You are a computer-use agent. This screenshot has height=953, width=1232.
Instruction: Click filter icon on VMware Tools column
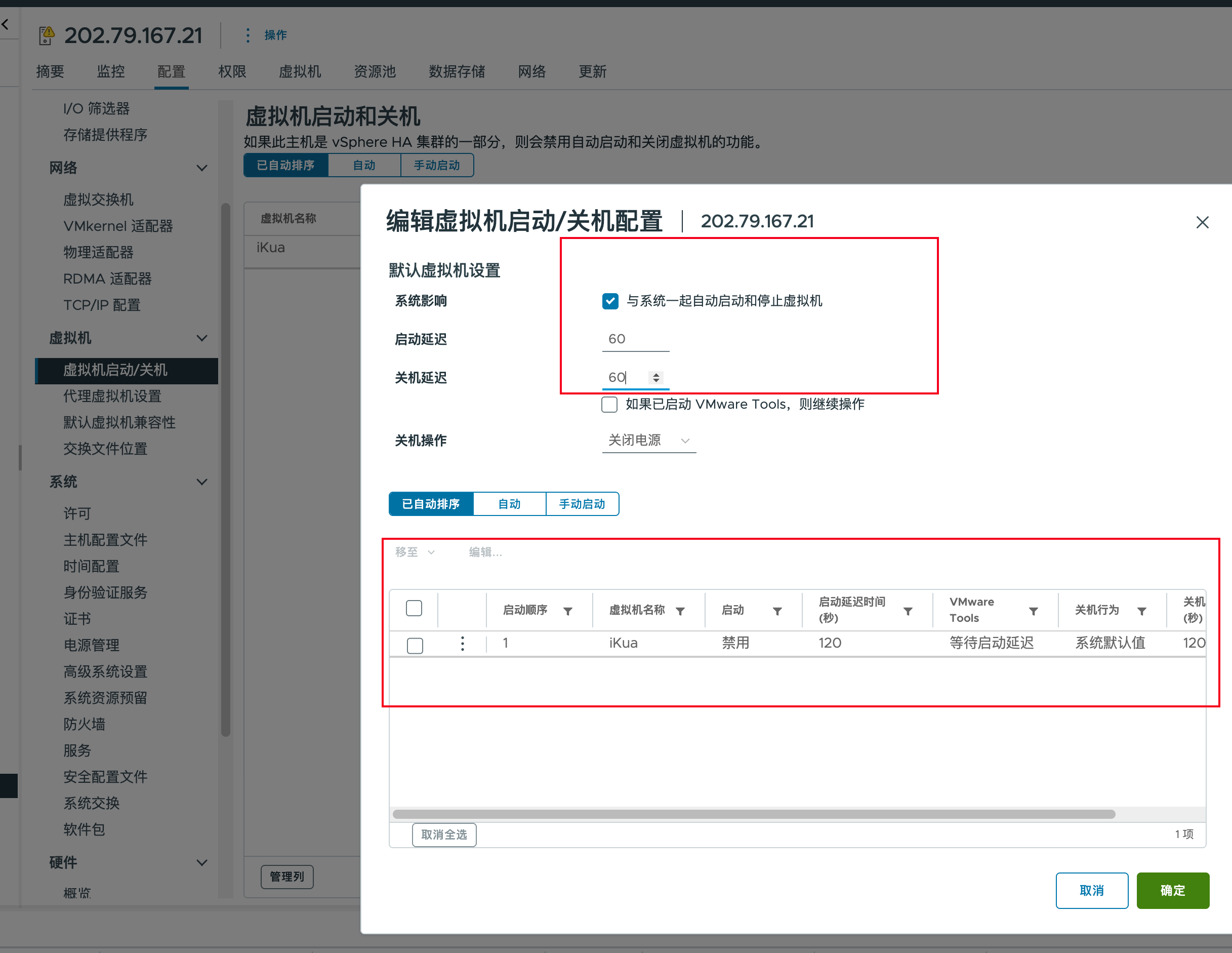pos(1033,611)
